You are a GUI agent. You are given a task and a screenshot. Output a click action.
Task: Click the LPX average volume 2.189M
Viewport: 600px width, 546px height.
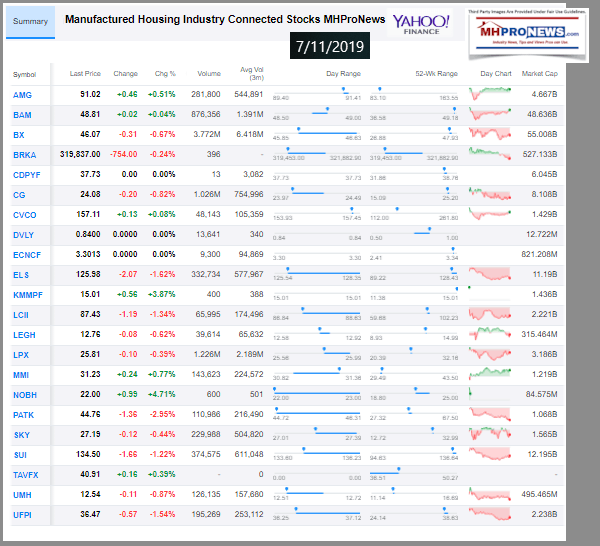[x=250, y=354]
